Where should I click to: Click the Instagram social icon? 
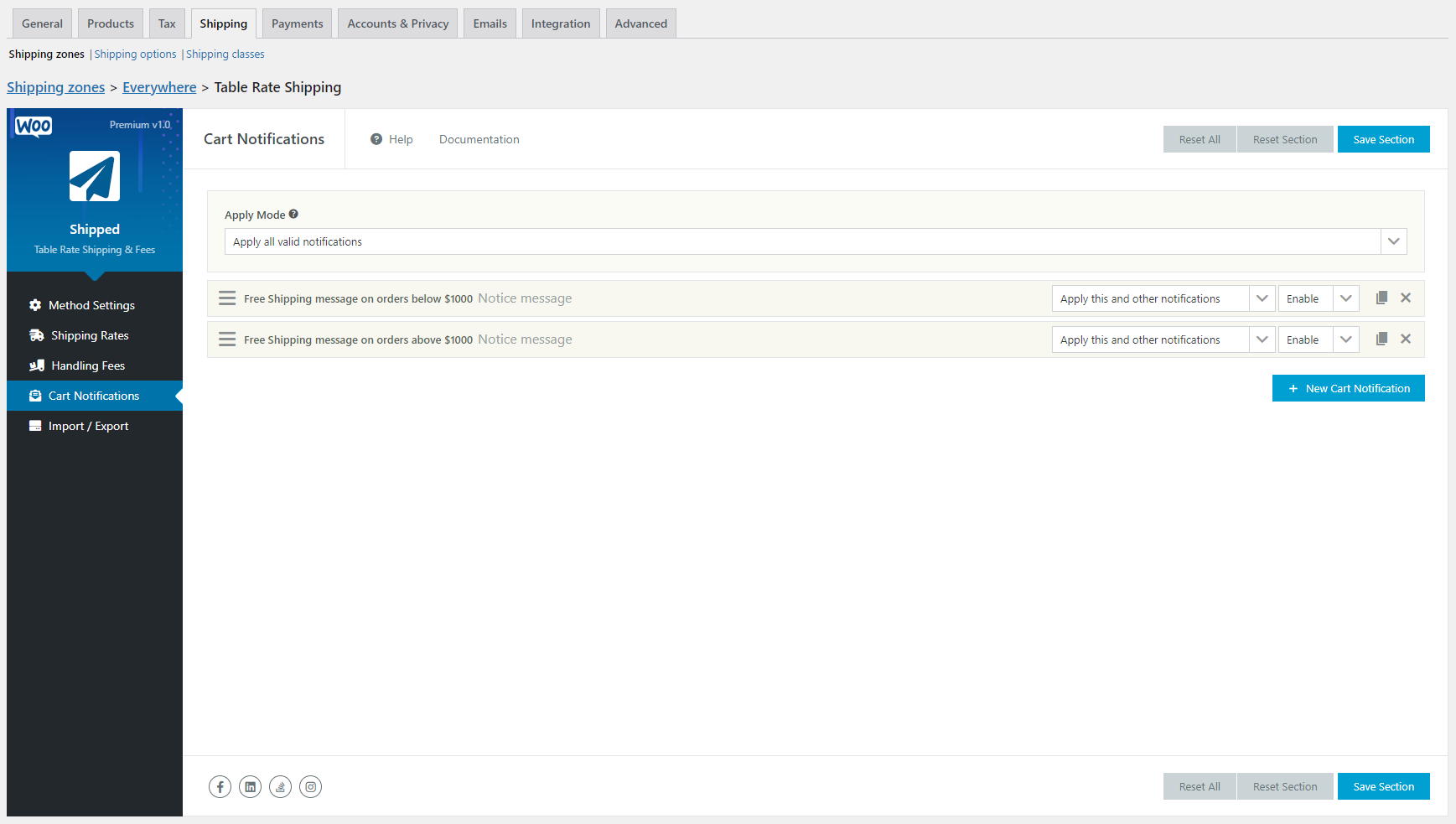point(310,786)
